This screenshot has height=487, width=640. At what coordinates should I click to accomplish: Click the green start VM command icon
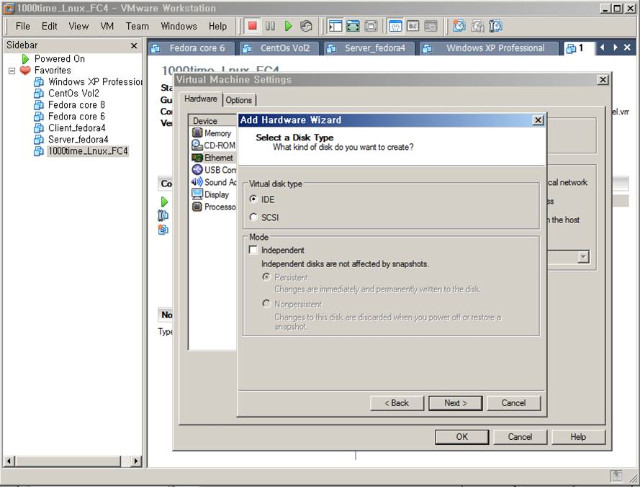[164, 202]
